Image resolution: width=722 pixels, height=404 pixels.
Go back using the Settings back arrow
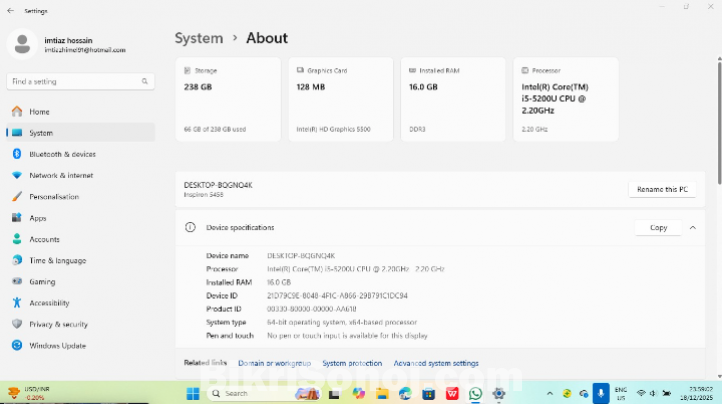pos(11,11)
